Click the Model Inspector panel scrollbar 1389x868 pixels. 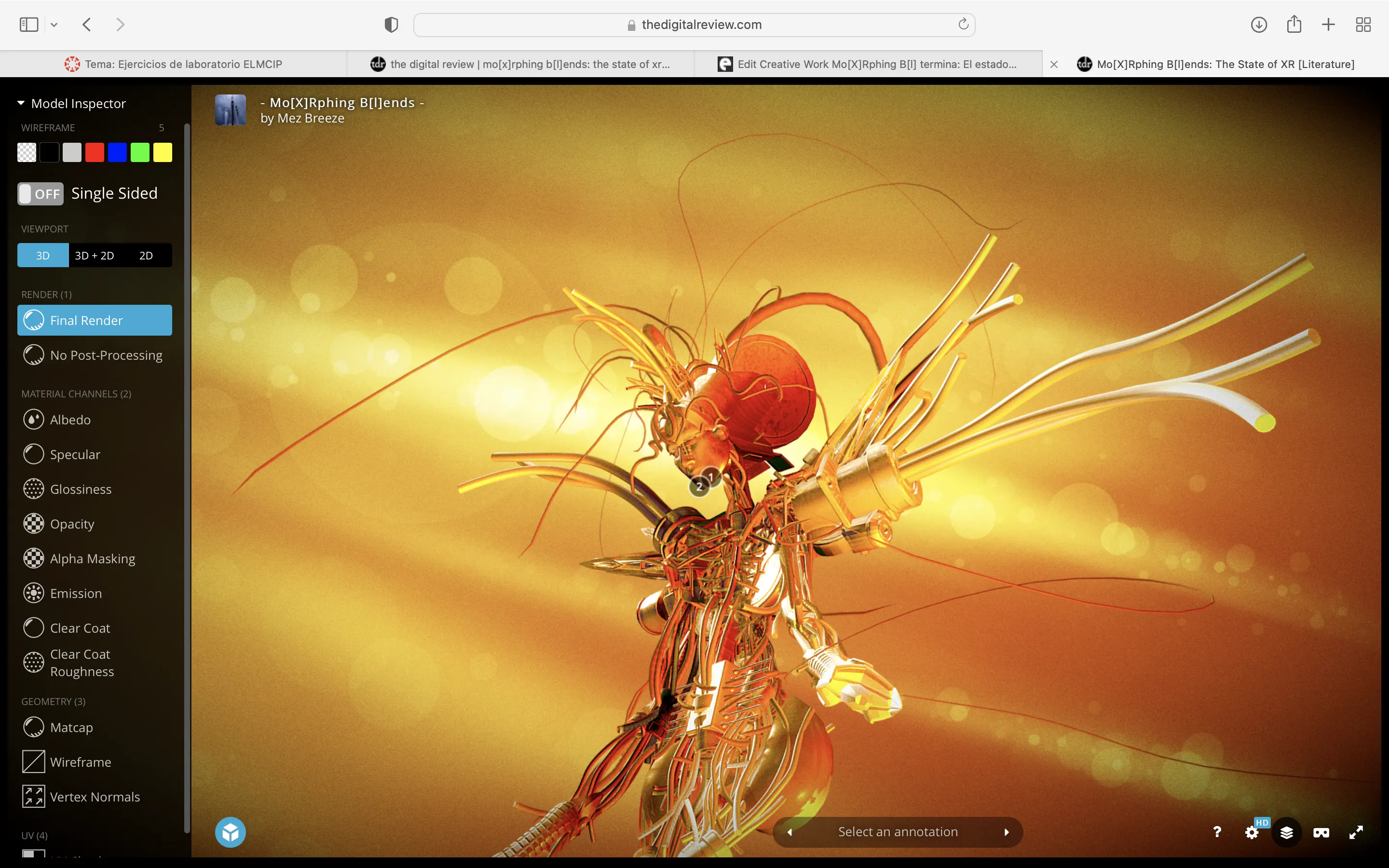tap(187, 477)
